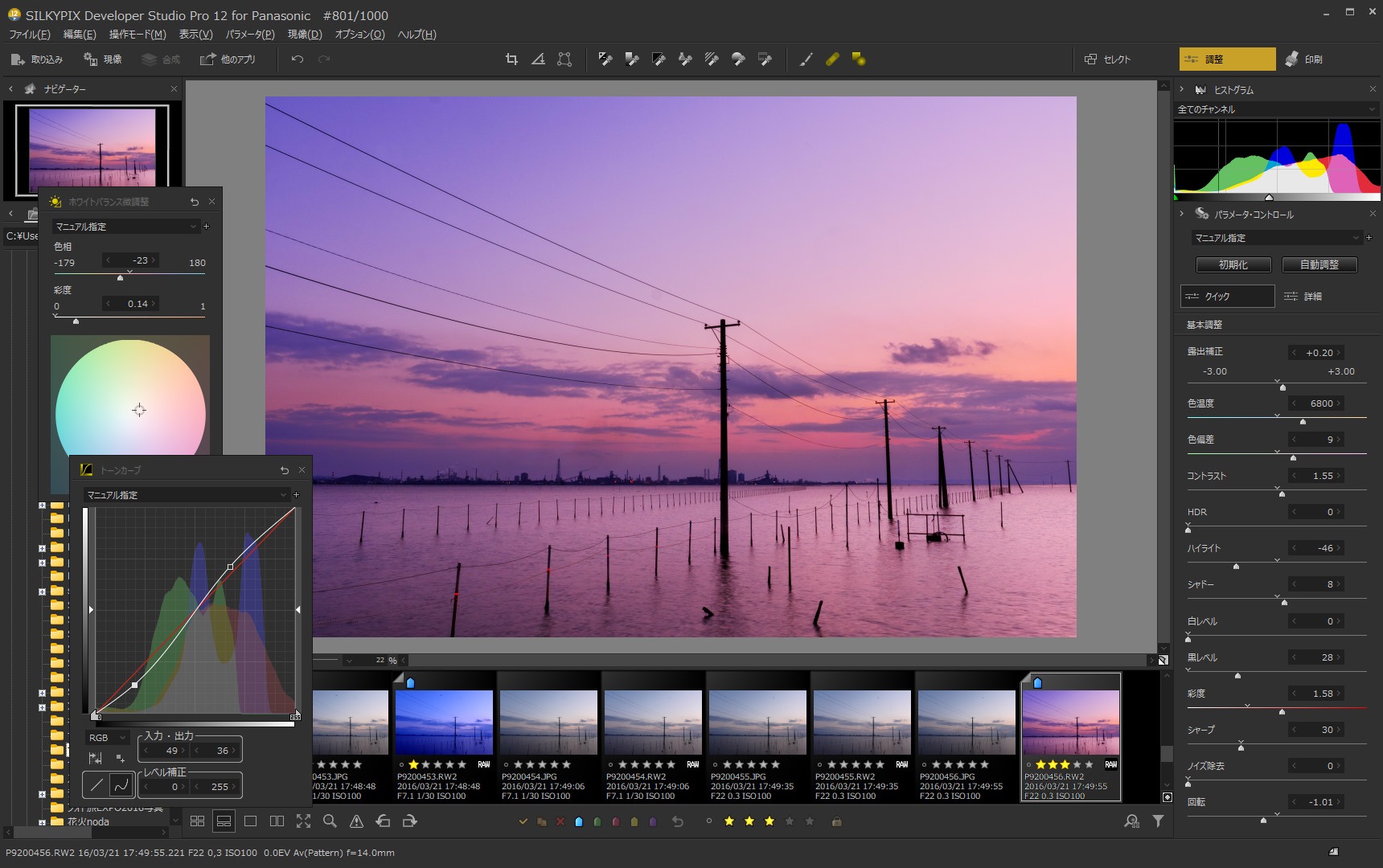Click the lock icon in the bottom bar

coord(836,821)
